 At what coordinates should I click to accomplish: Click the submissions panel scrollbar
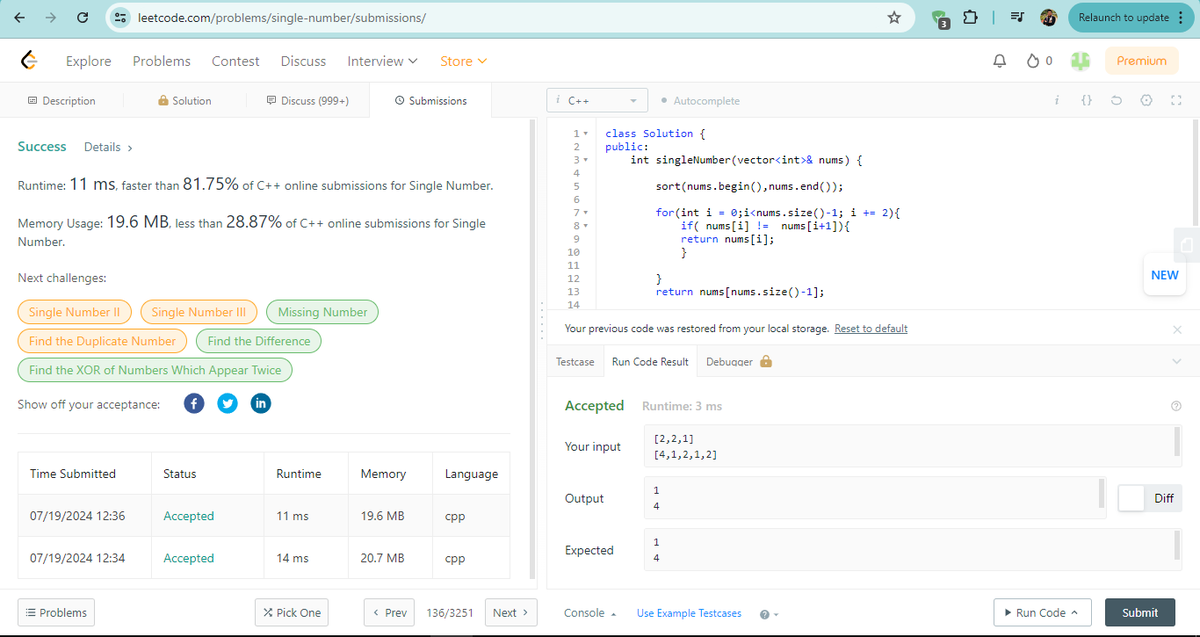[x=532, y=350]
